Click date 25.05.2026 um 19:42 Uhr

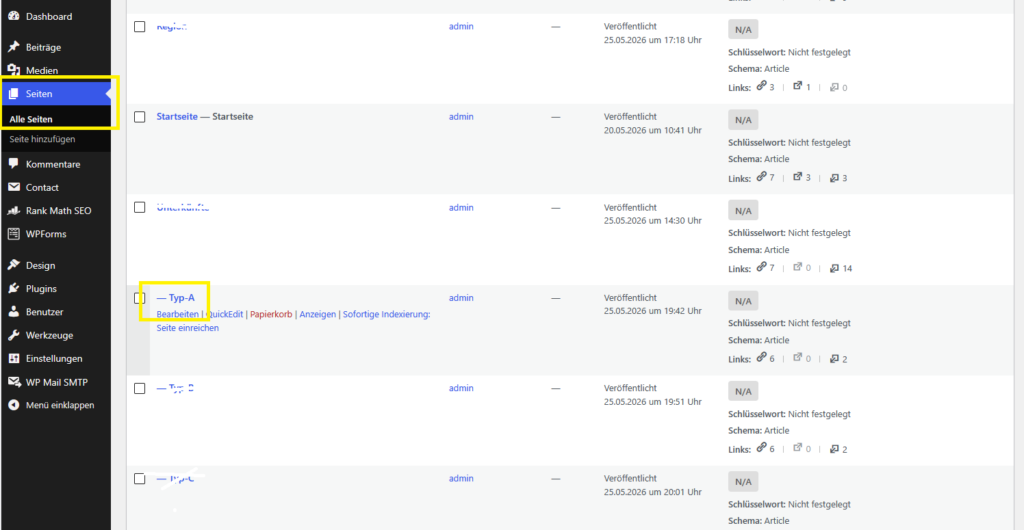(x=652, y=311)
